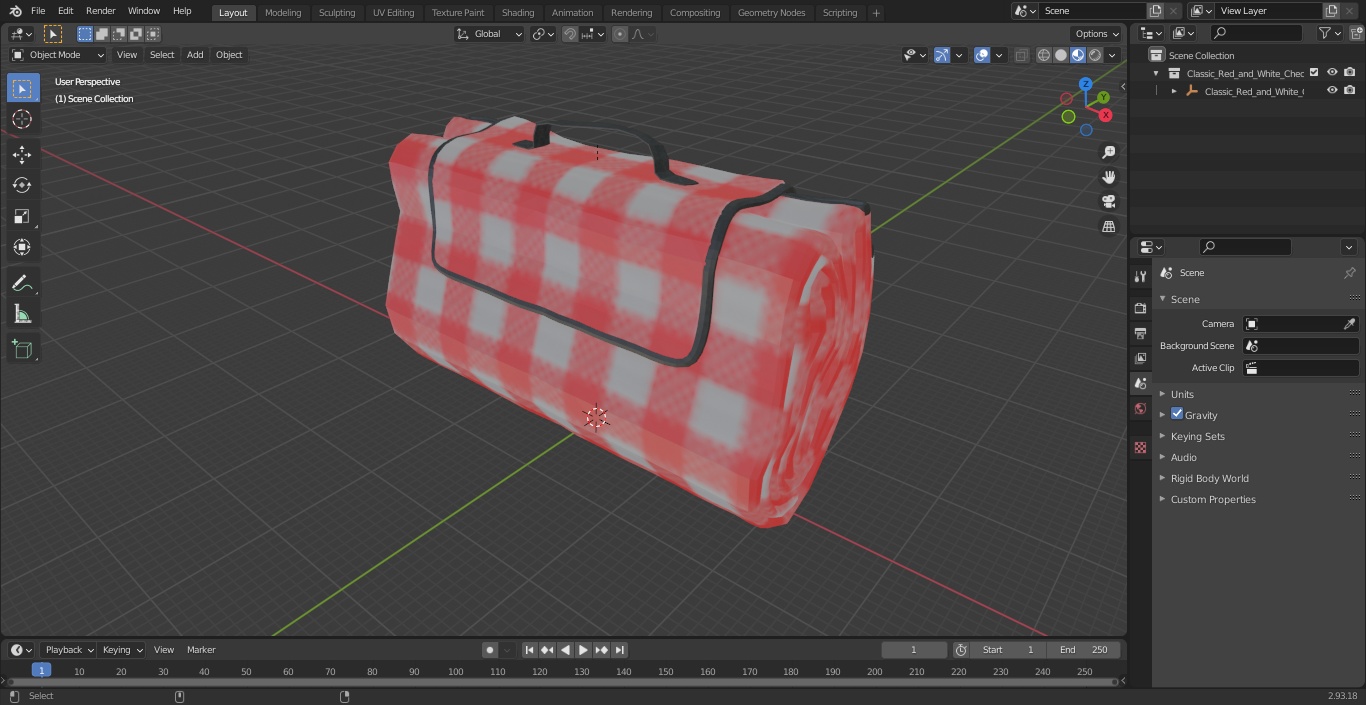Open the Texture properties tab

1140,447
